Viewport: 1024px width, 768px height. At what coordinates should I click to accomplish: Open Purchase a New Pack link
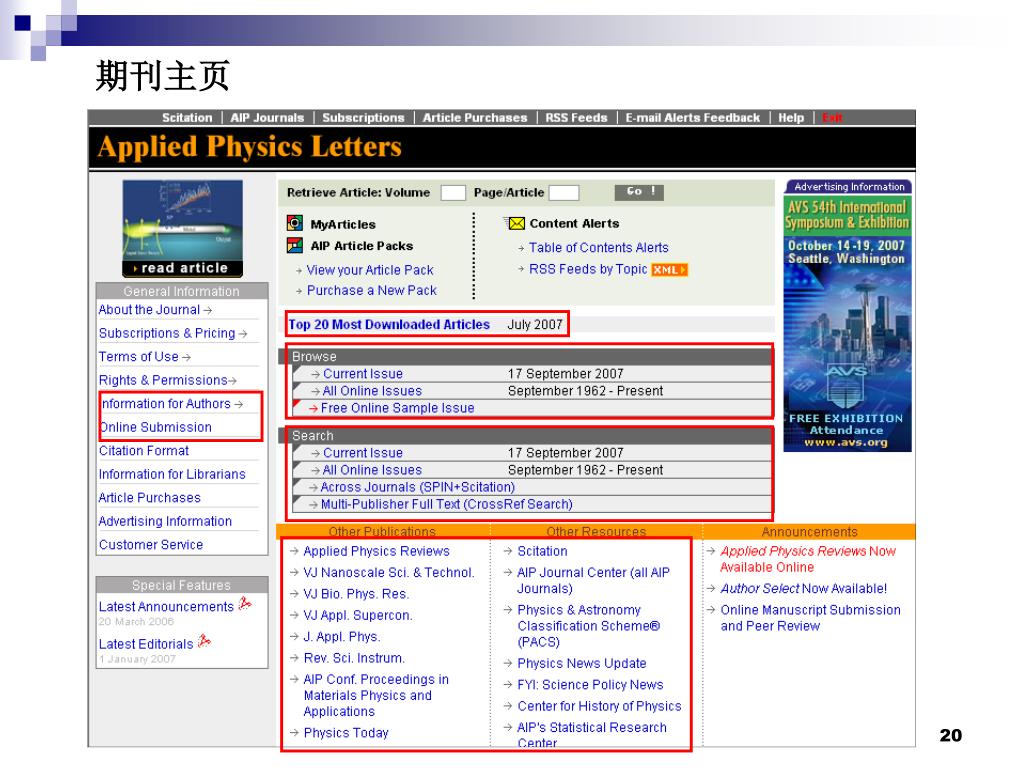[x=372, y=290]
